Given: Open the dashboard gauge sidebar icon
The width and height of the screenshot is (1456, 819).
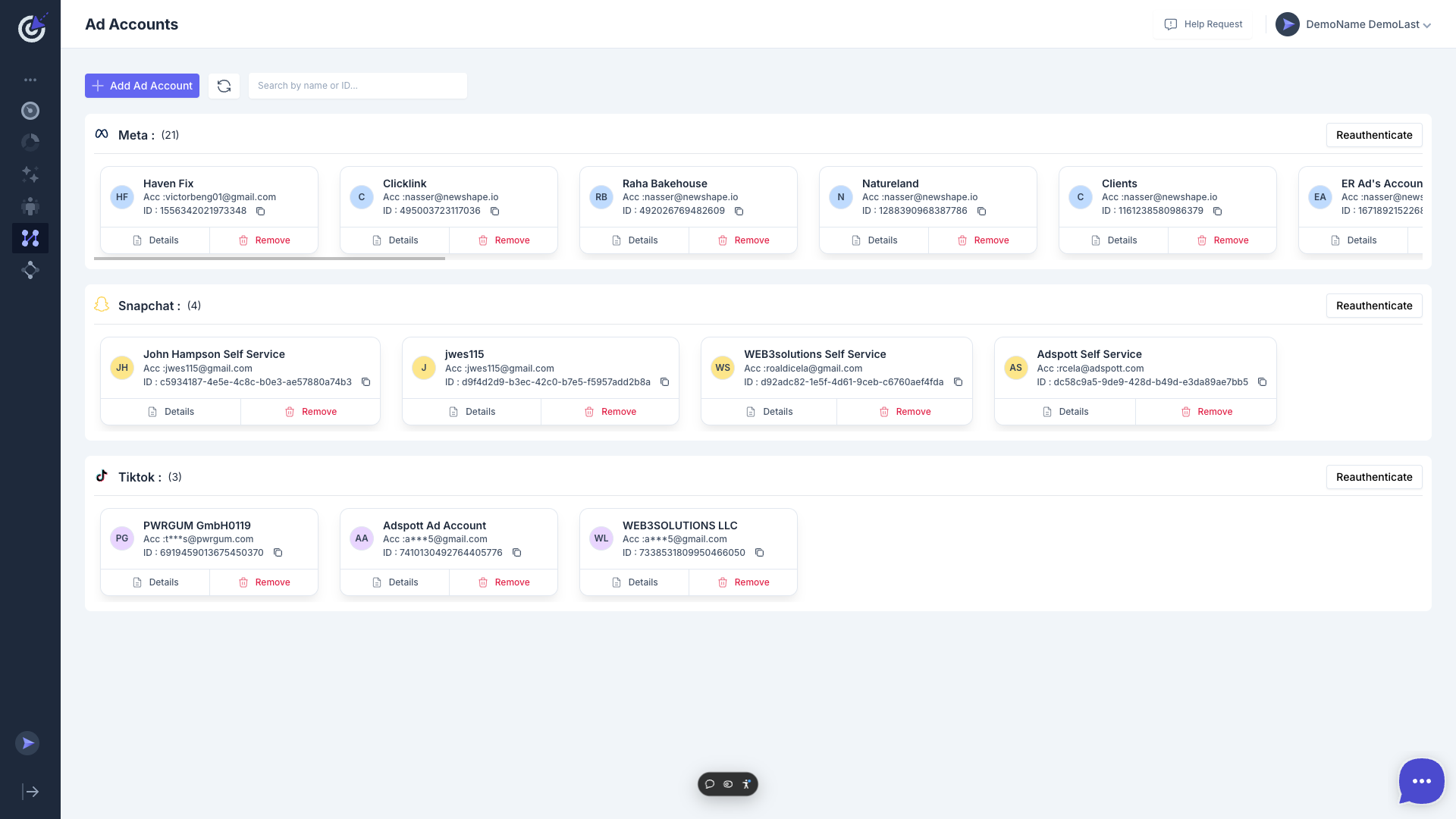Looking at the screenshot, I should [30, 111].
